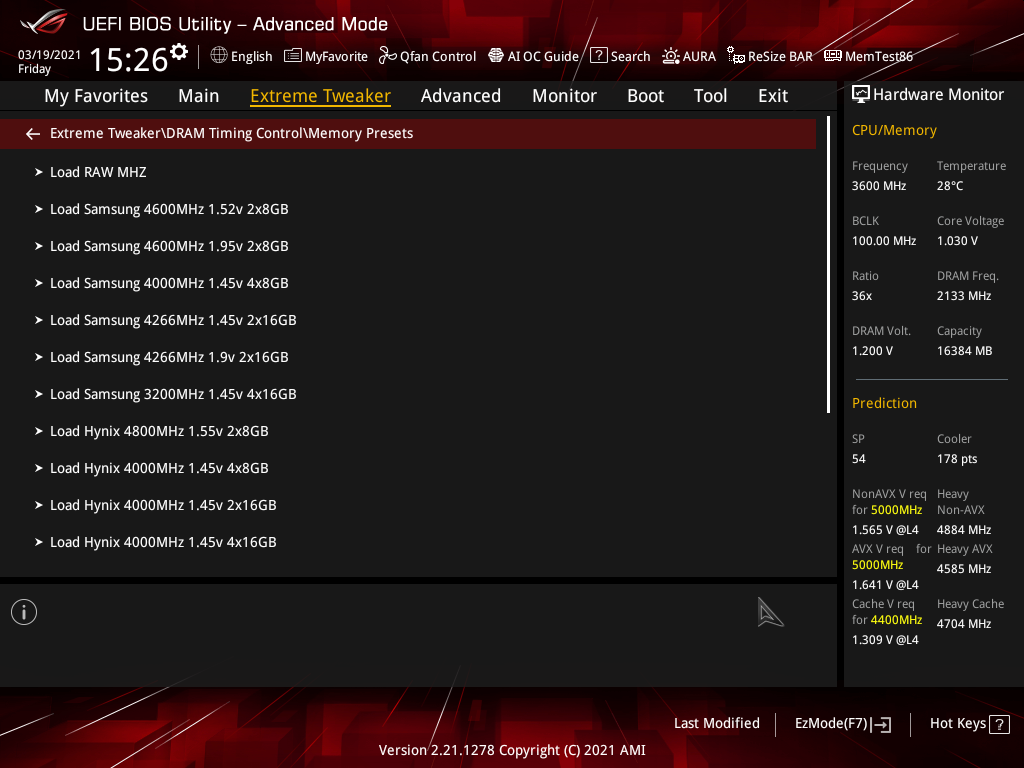This screenshot has width=1024, height=768.
Task: Switch to the Main tab
Action: pyautogui.click(x=199, y=95)
